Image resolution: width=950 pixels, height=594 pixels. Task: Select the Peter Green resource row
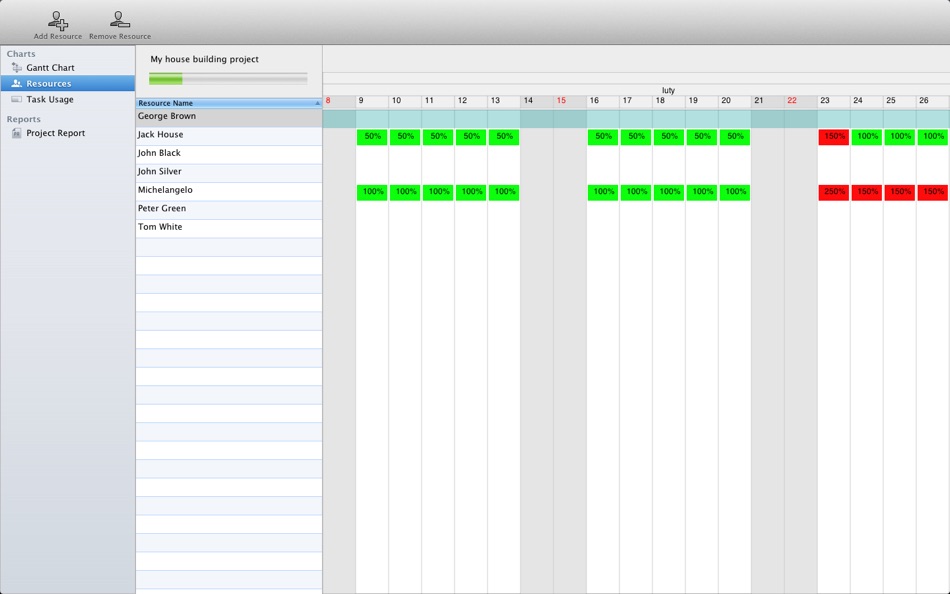[x=228, y=210]
